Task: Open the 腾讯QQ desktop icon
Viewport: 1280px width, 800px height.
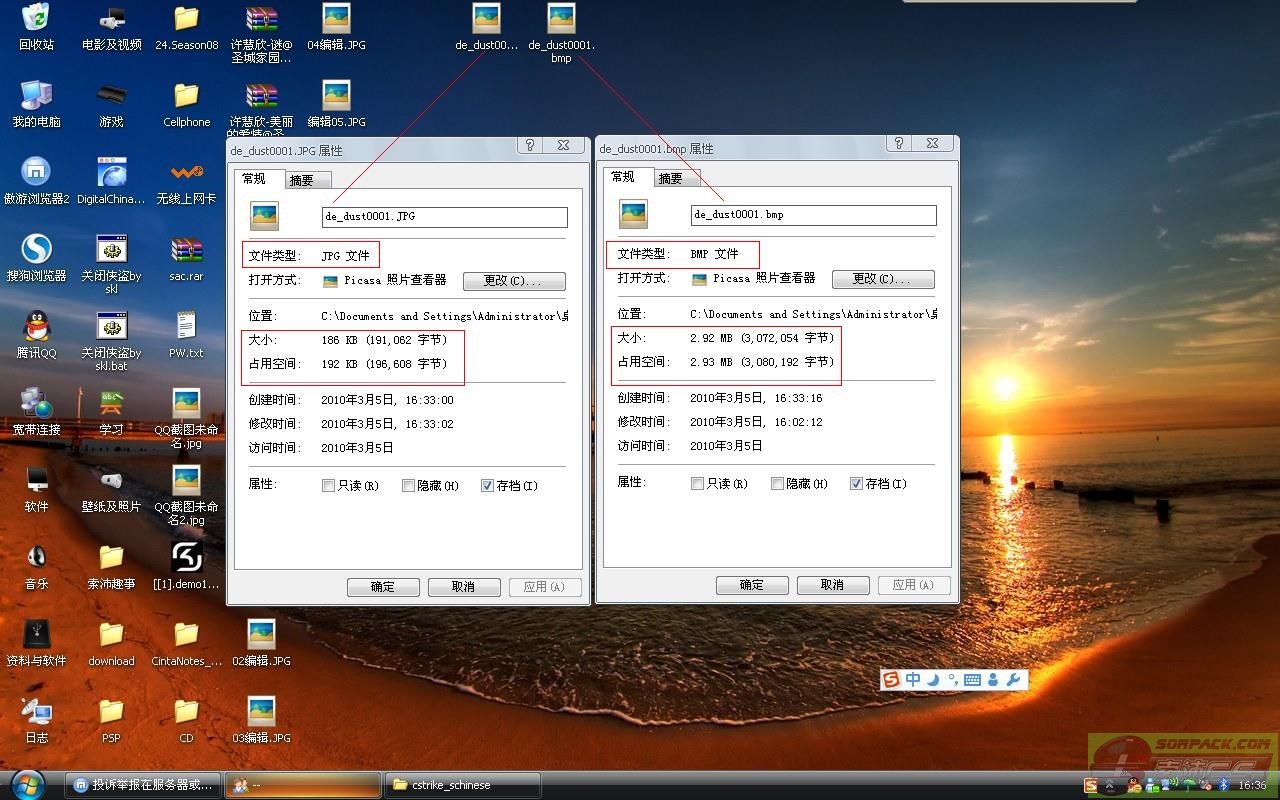Action: pyautogui.click(x=36, y=327)
